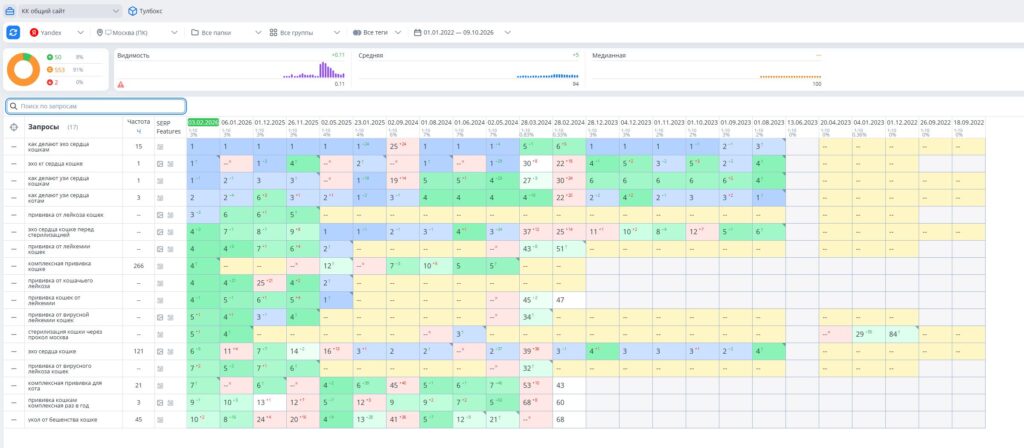Viewport: 1024px width, 448px height.
Task: Click the Медианная position chart
Action: point(790,76)
